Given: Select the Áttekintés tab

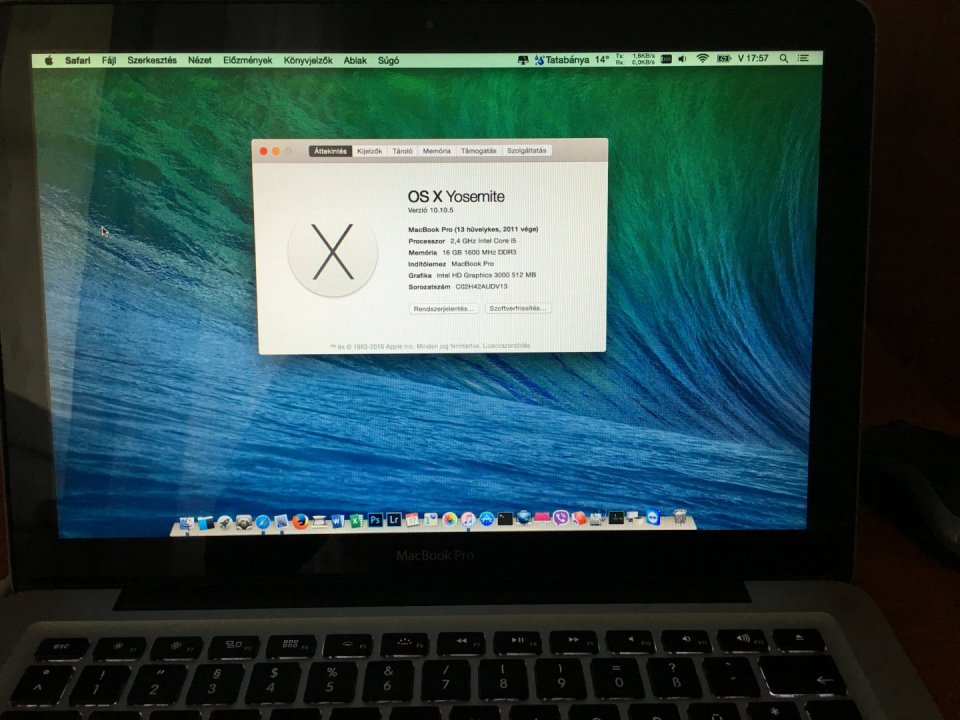Looking at the screenshot, I should coord(331,151).
